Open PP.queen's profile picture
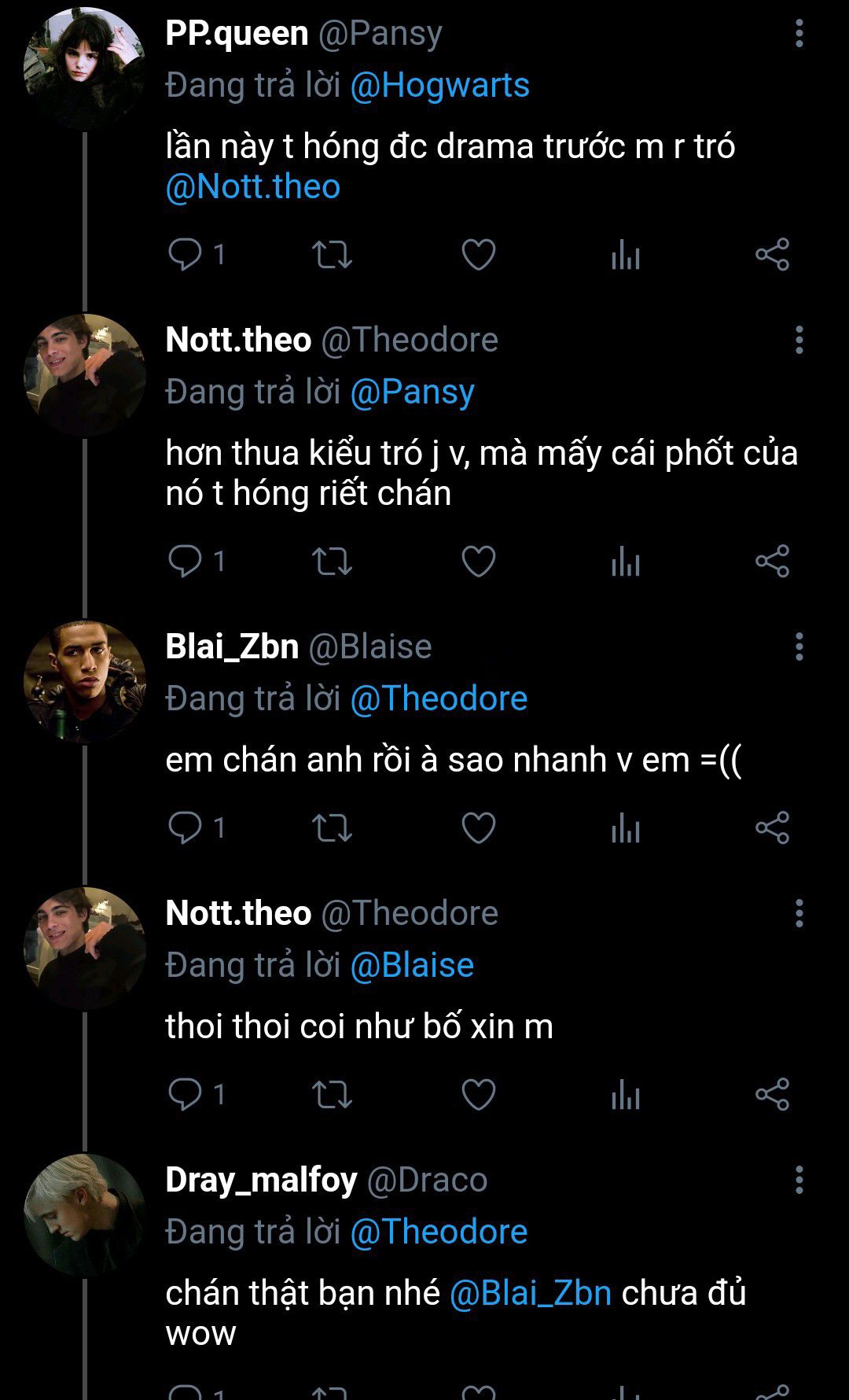This screenshot has width=849, height=1400. coord(84,68)
